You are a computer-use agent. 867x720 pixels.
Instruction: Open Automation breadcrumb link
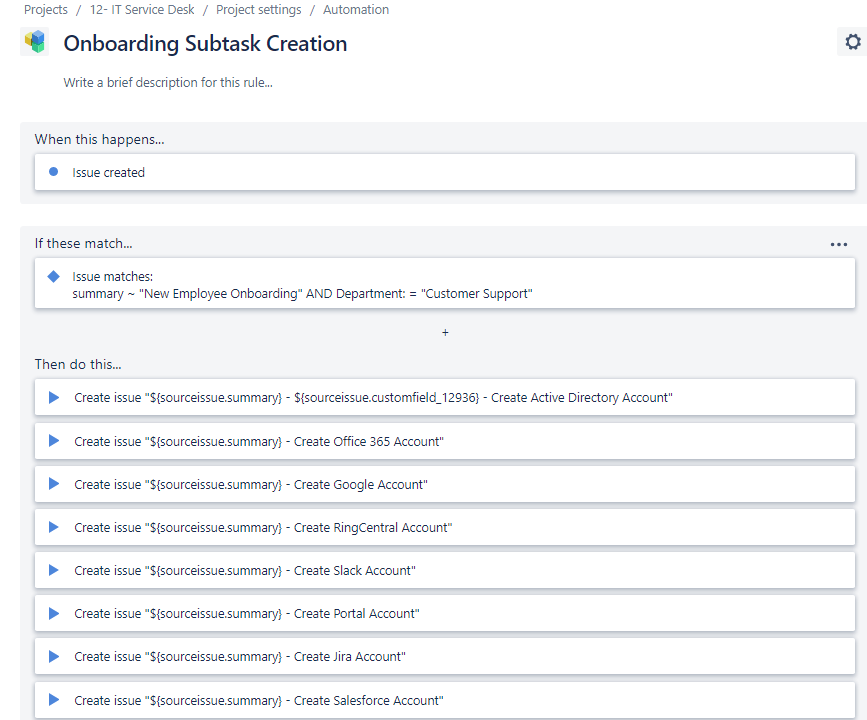coord(356,10)
